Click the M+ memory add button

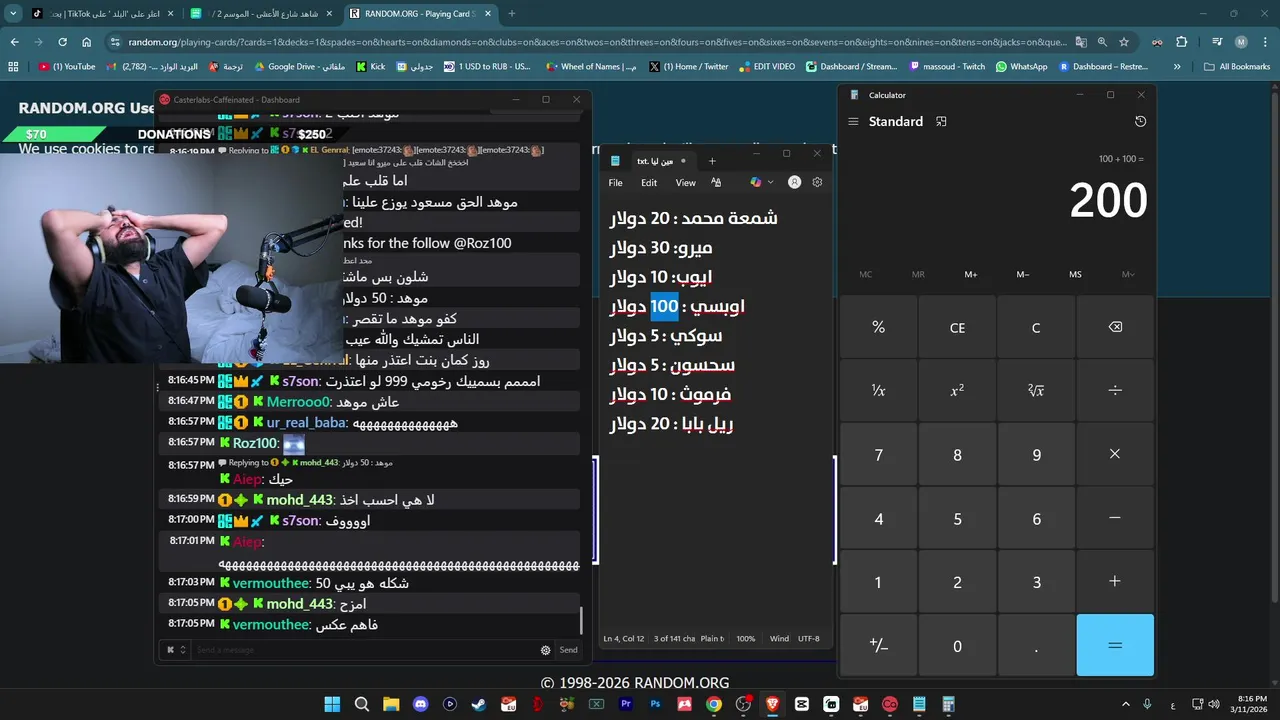(x=970, y=274)
